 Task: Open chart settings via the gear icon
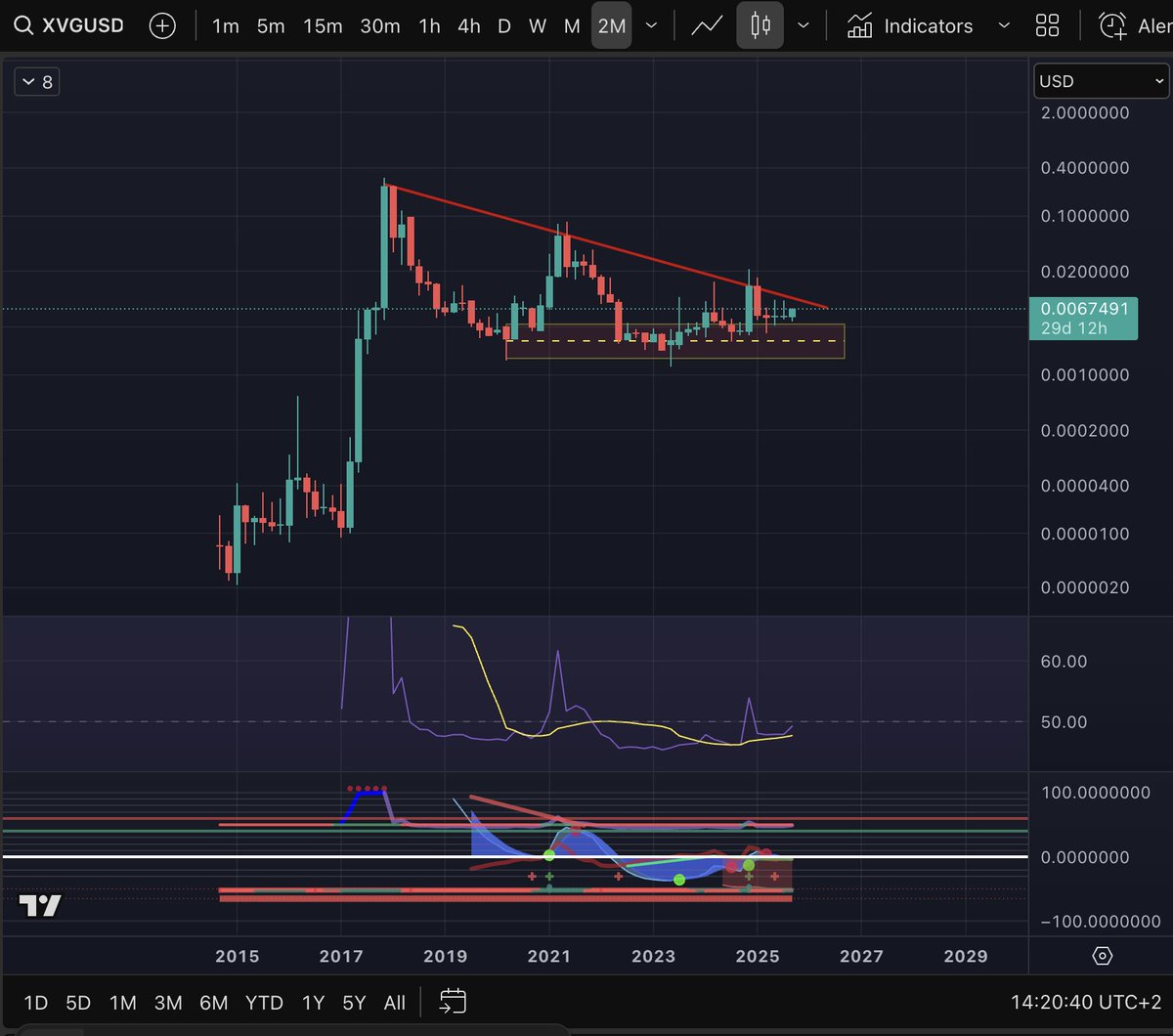point(1103,958)
